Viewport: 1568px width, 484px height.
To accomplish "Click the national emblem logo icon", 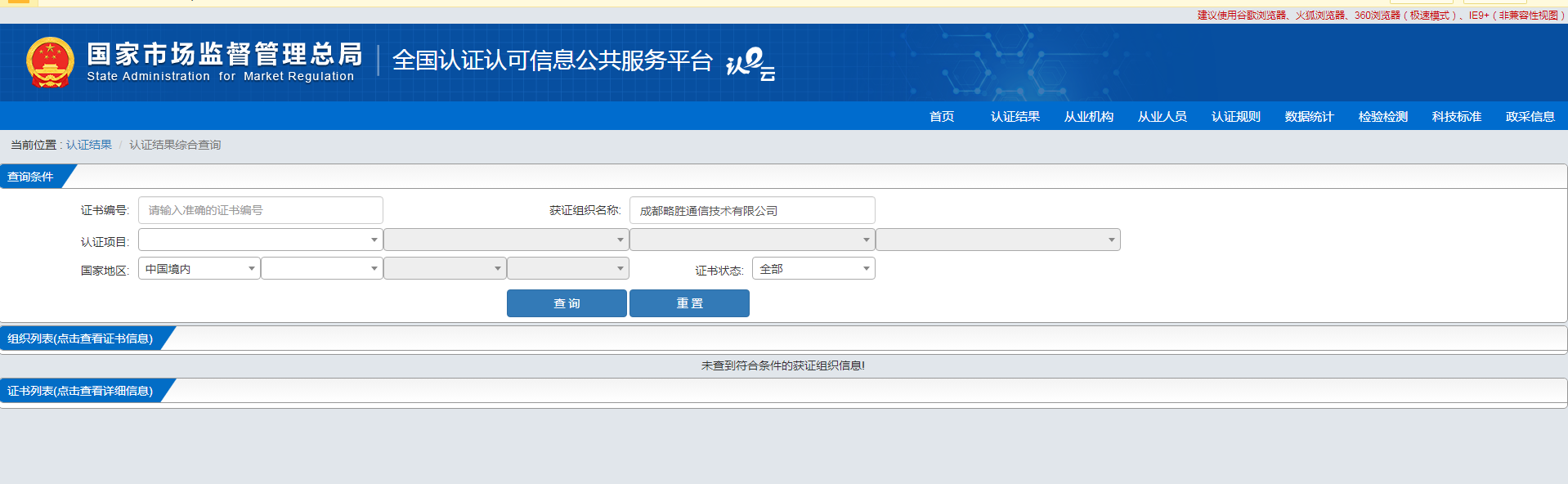I will pyautogui.click(x=51, y=62).
